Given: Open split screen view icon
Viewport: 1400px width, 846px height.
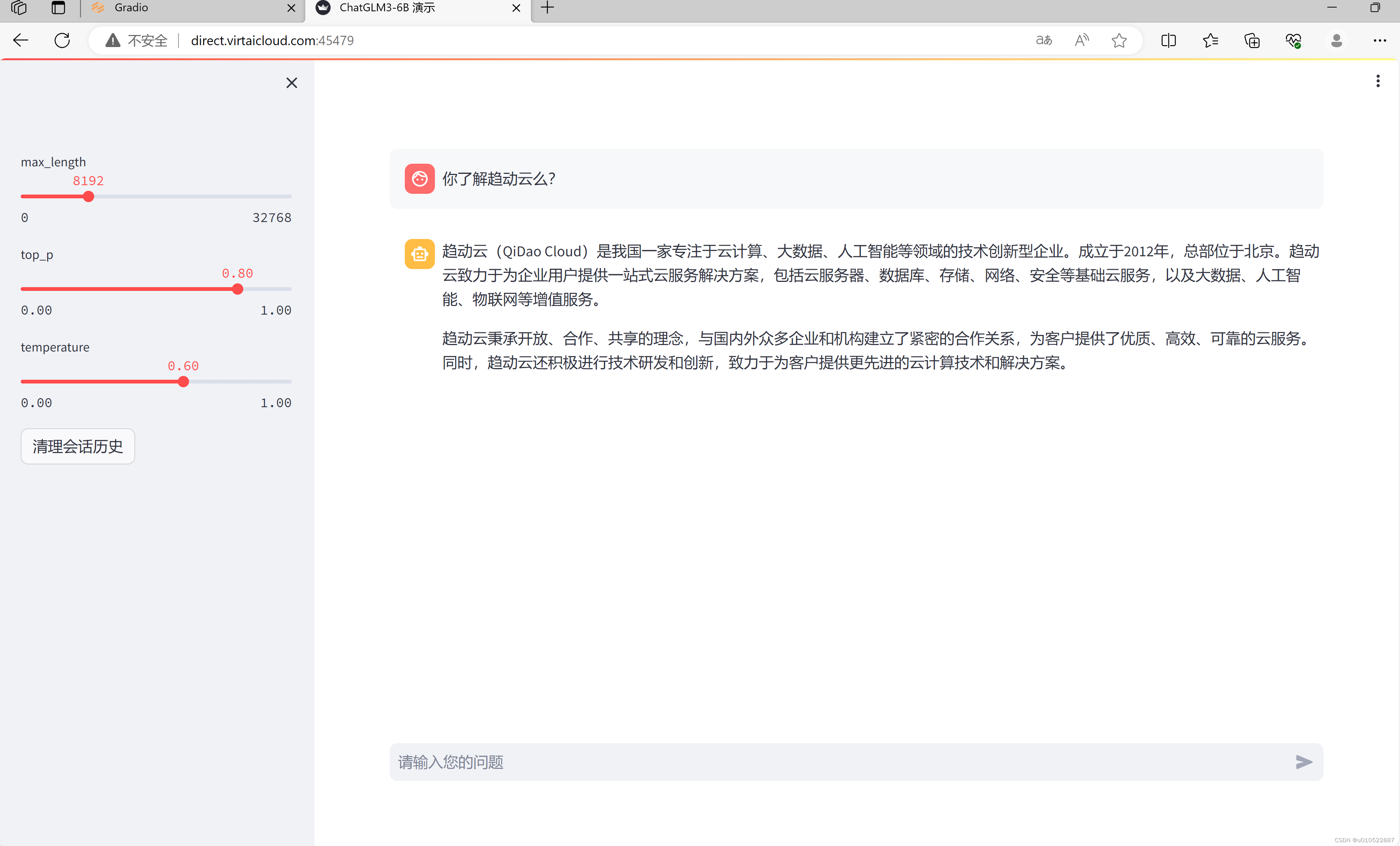Looking at the screenshot, I should click(x=1168, y=40).
